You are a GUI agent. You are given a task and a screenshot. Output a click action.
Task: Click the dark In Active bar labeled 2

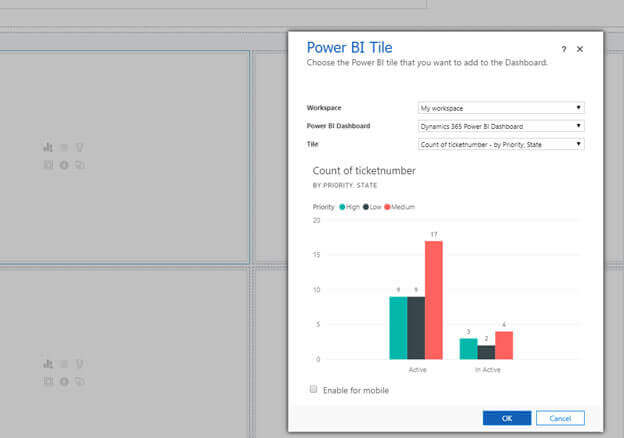point(486,353)
